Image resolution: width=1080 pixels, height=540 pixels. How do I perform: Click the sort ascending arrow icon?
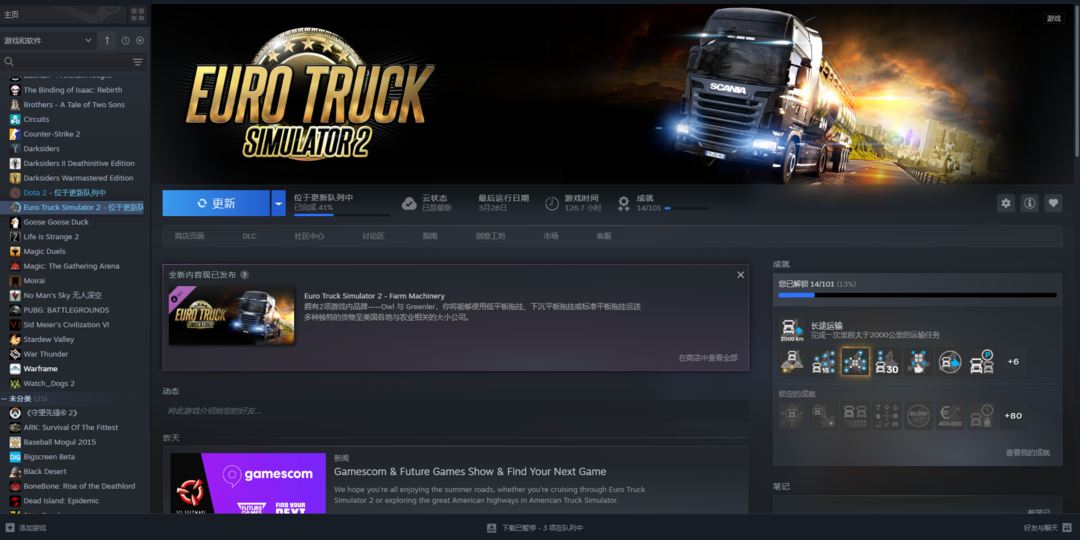pyautogui.click(x=107, y=41)
